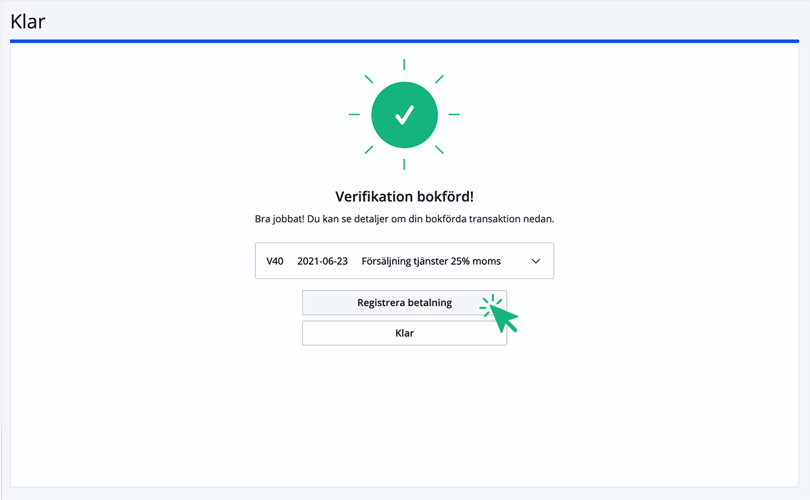
Task: Click the Klar page title
Action: pos(28,21)
